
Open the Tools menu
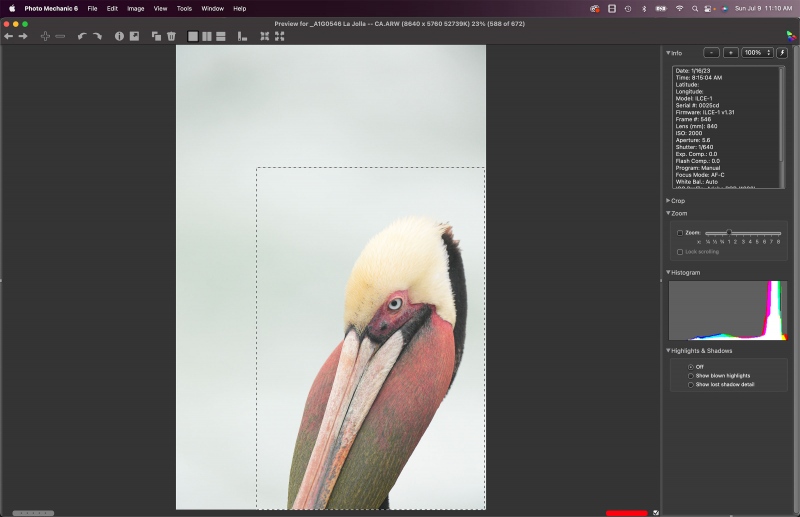tap(184, 9)
